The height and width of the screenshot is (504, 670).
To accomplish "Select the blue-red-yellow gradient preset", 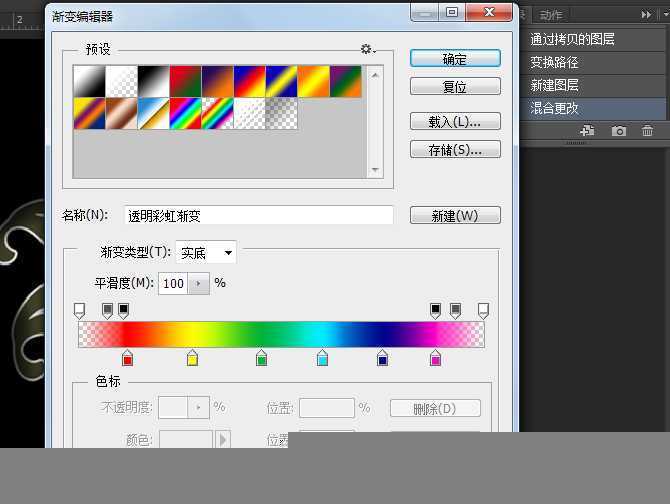I will [x=250, y=81].
